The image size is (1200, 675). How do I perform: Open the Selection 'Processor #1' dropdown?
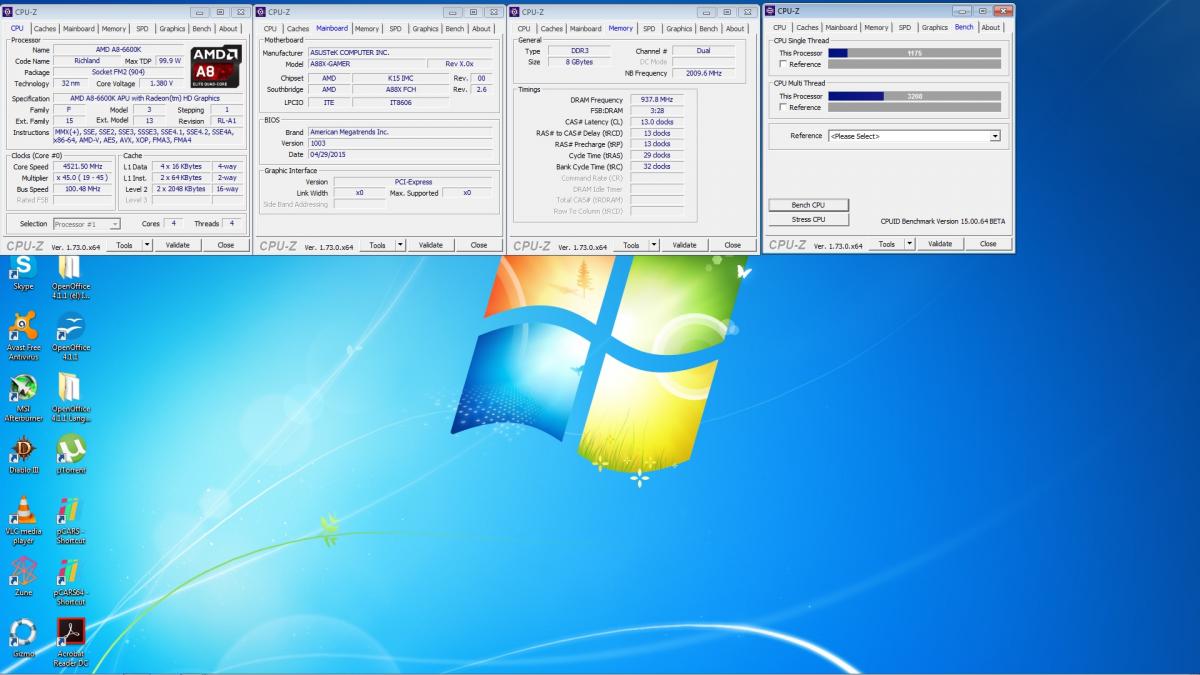click(x=87, y=224)
